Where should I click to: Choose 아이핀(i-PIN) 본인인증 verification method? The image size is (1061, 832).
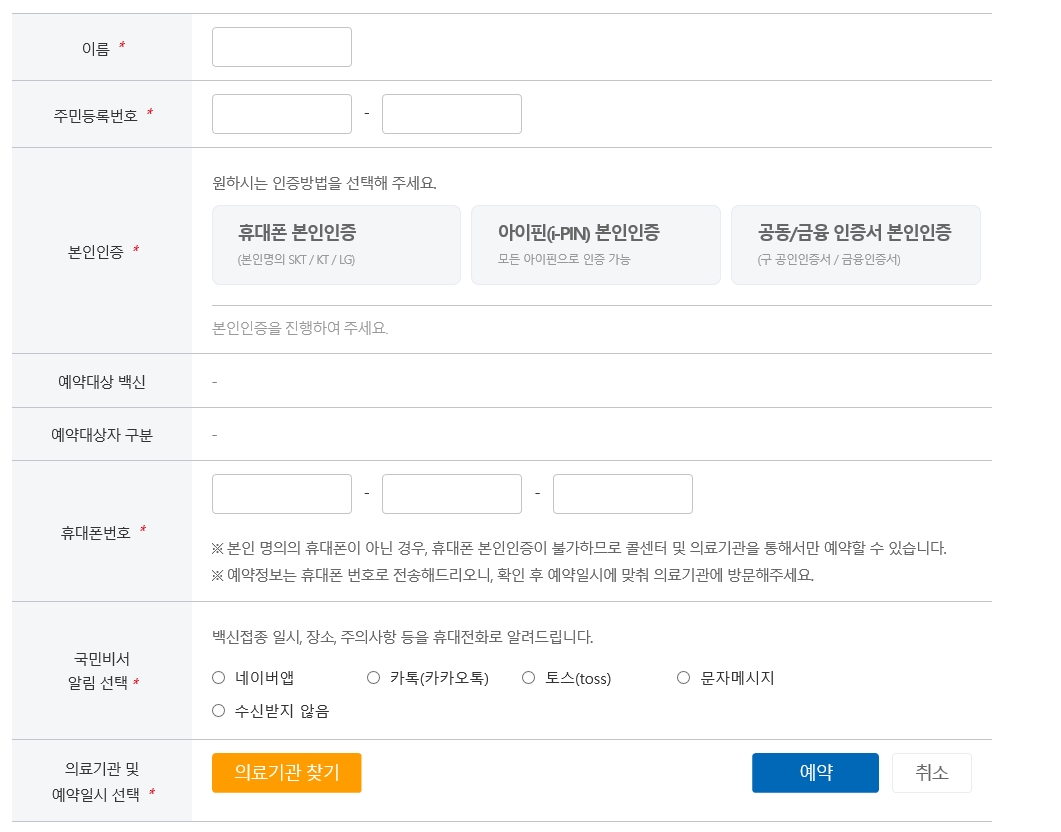point(595,245)
